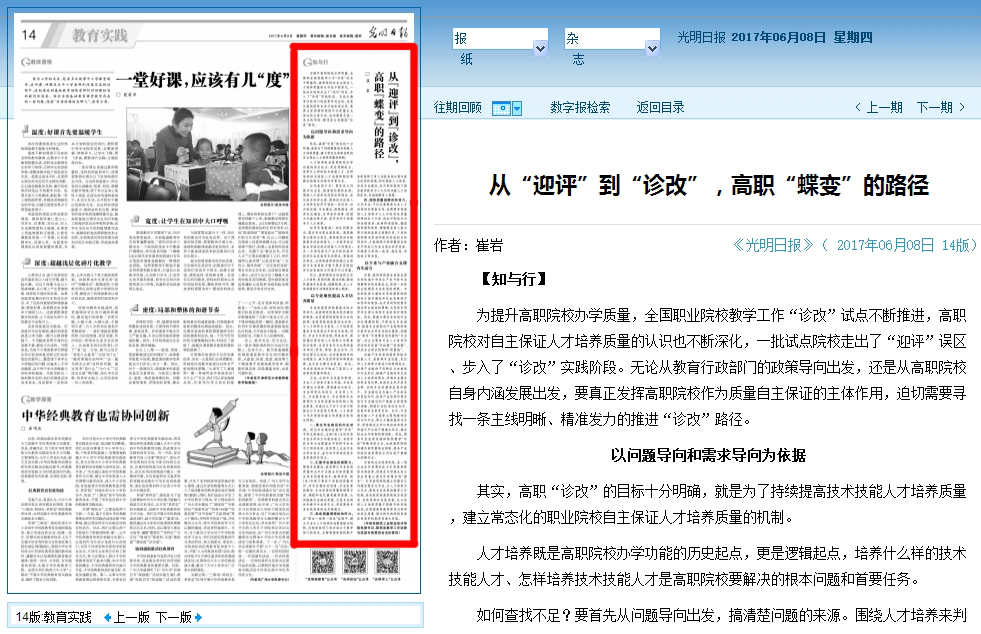Go to next issue via 下一期
This screenshot has height=634, width=981.
click(941, 108)
